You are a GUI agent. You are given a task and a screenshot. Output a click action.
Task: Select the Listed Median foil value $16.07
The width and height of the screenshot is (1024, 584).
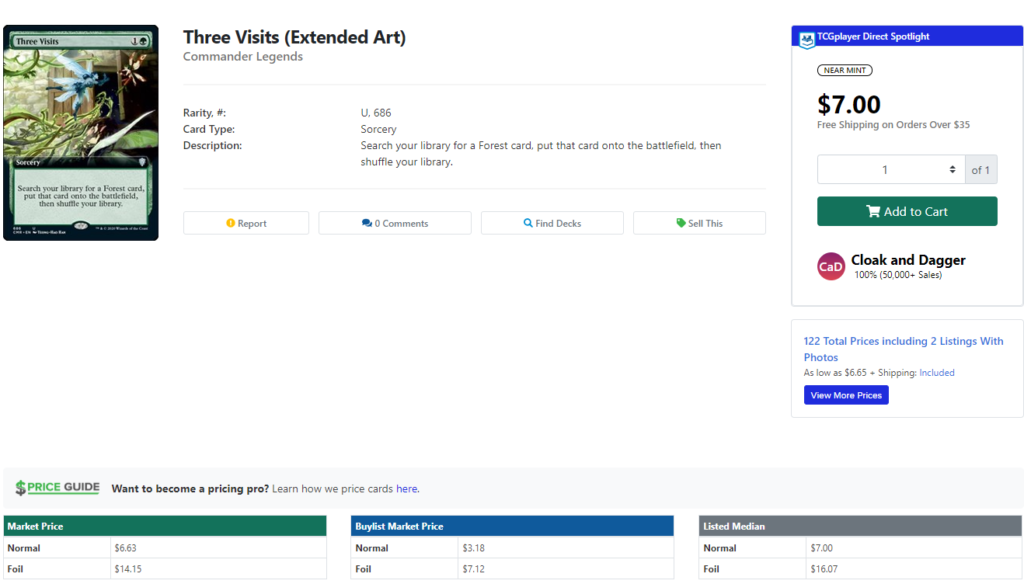[x=824, y=569]
